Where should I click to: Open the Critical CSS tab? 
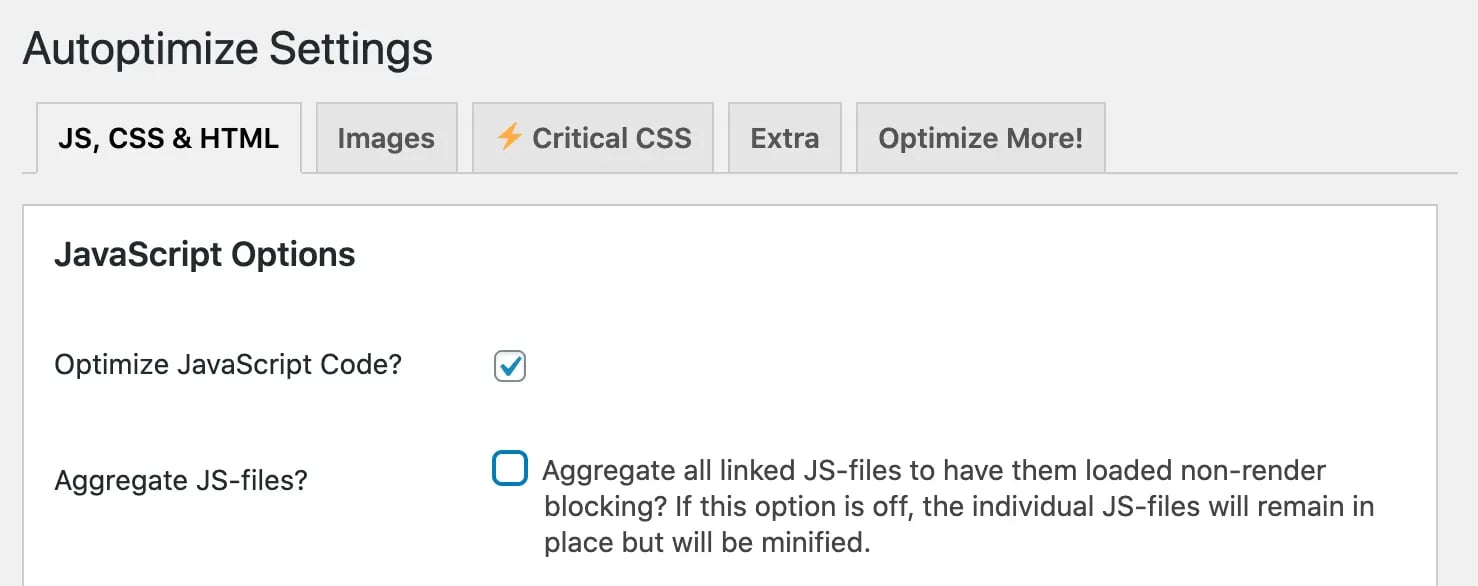coord(592,138)
